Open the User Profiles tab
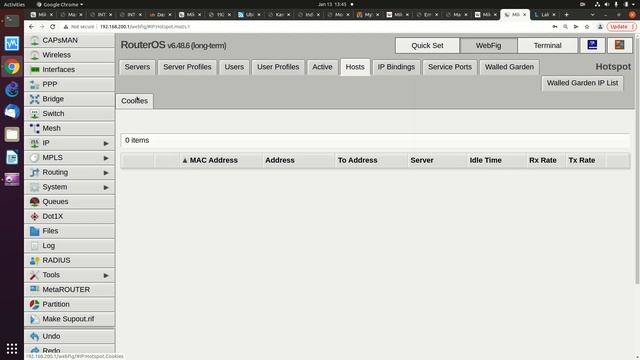This screenshot has width=640, height=360. pos(278,67)
